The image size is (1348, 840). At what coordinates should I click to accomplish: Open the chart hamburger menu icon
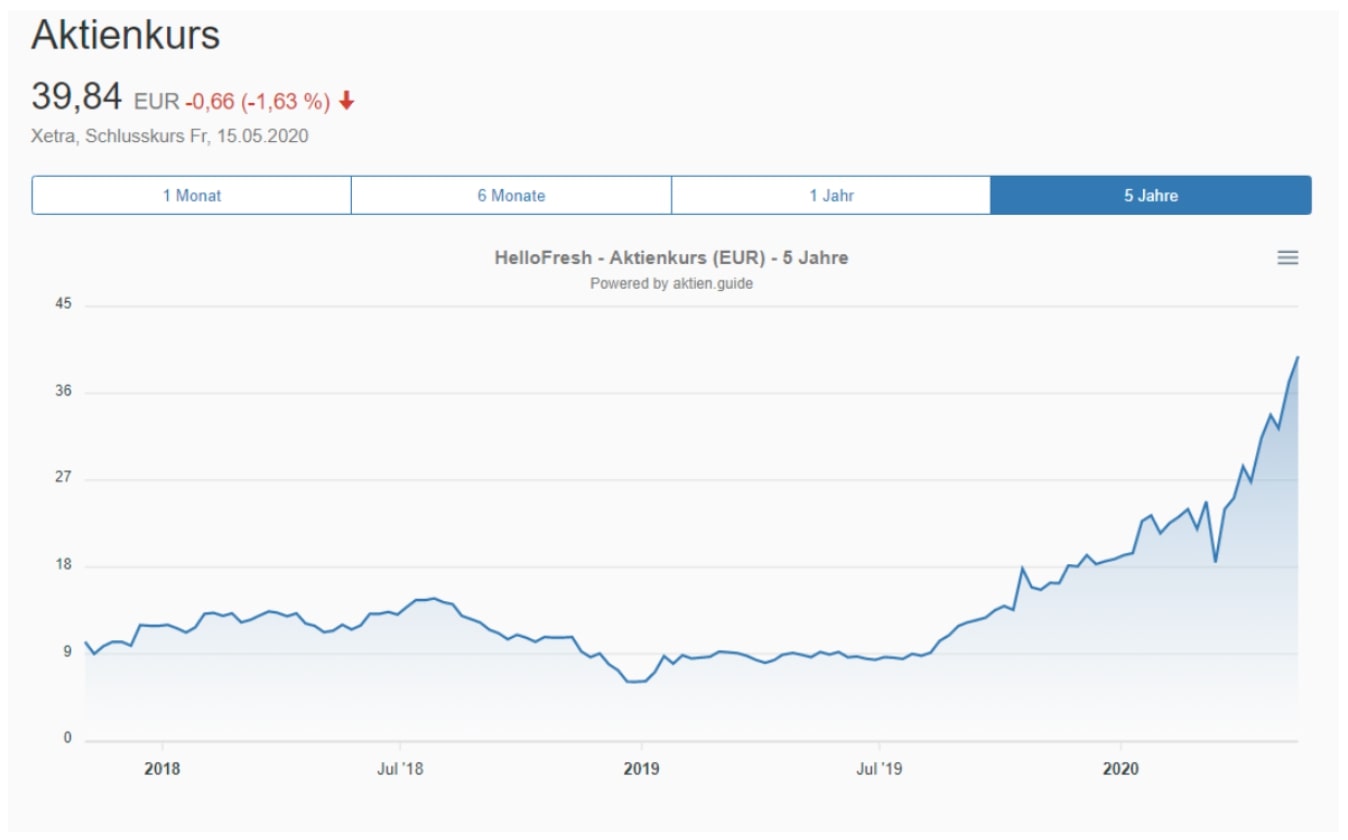[x=1287, y=258]
